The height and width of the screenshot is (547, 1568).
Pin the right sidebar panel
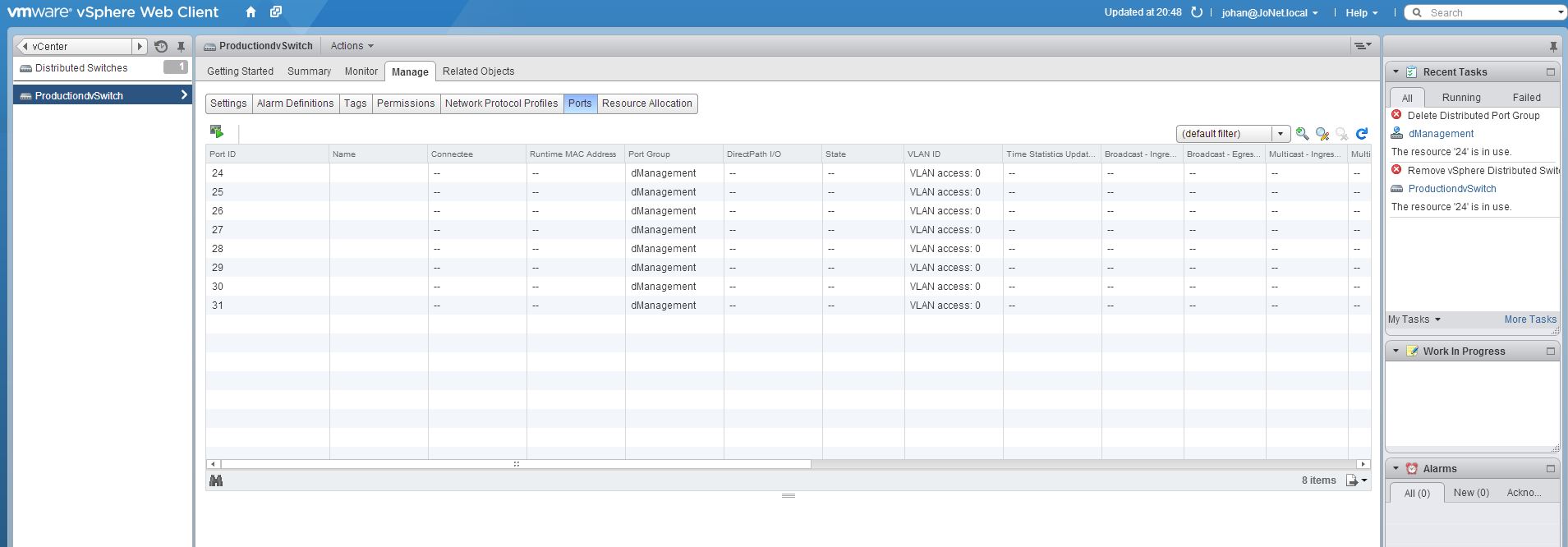point(1553,47)
